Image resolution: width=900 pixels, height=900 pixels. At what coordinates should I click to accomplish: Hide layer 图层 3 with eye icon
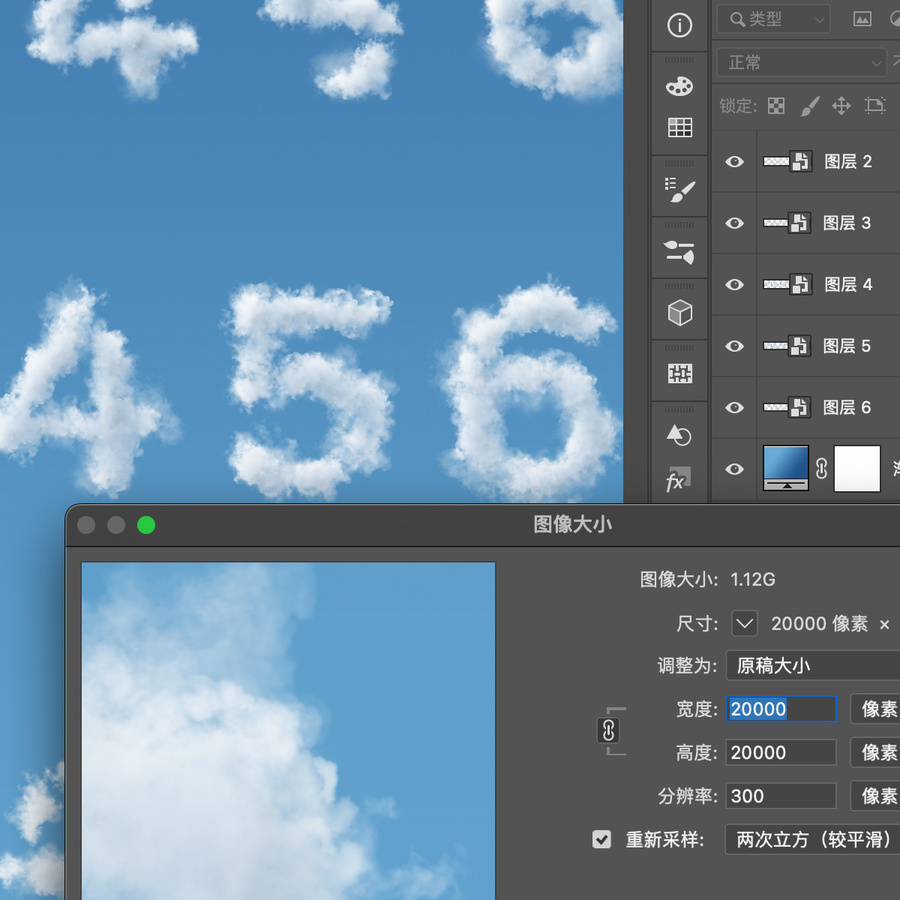734,223
